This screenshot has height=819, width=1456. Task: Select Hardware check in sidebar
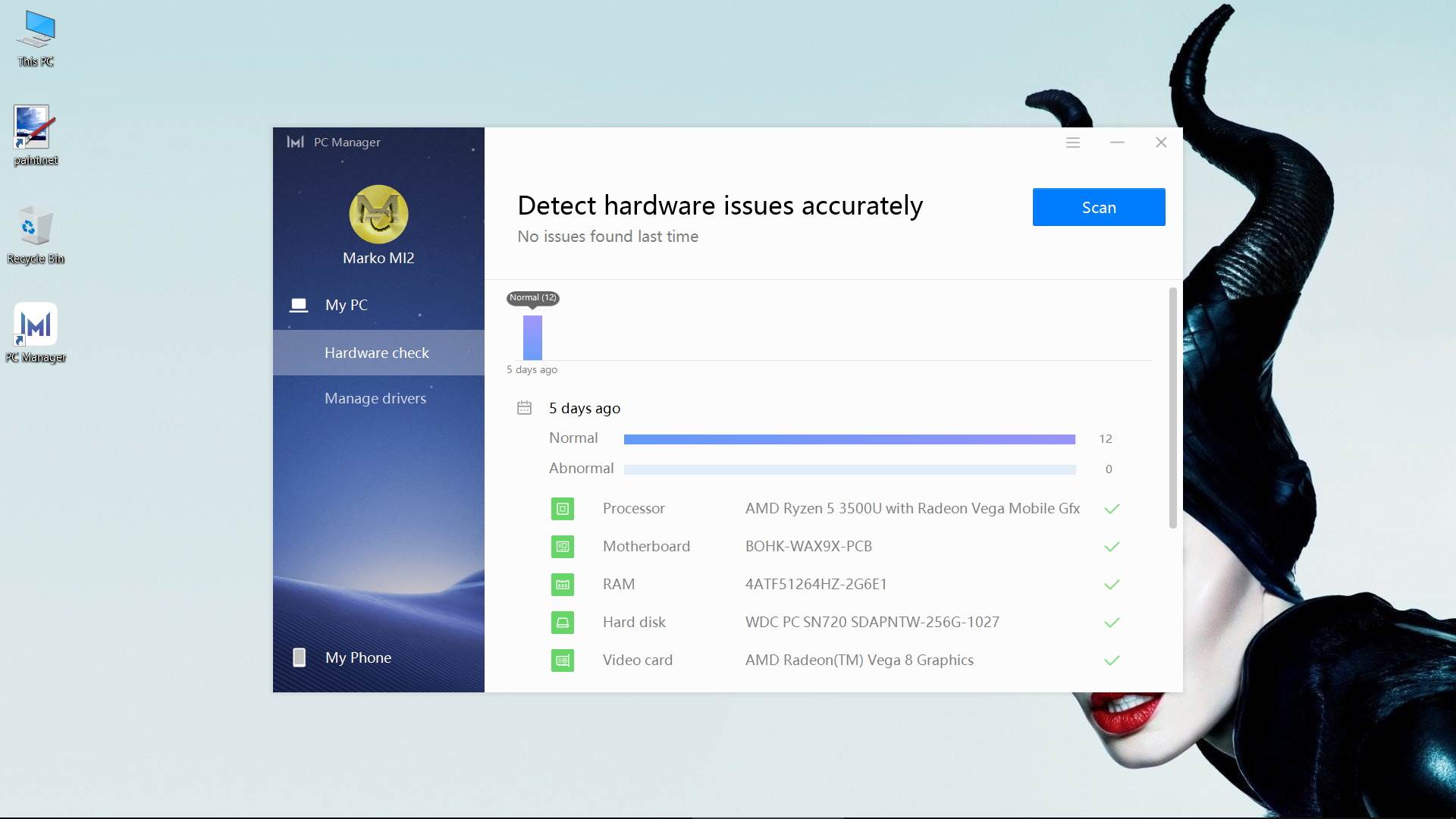377,353
